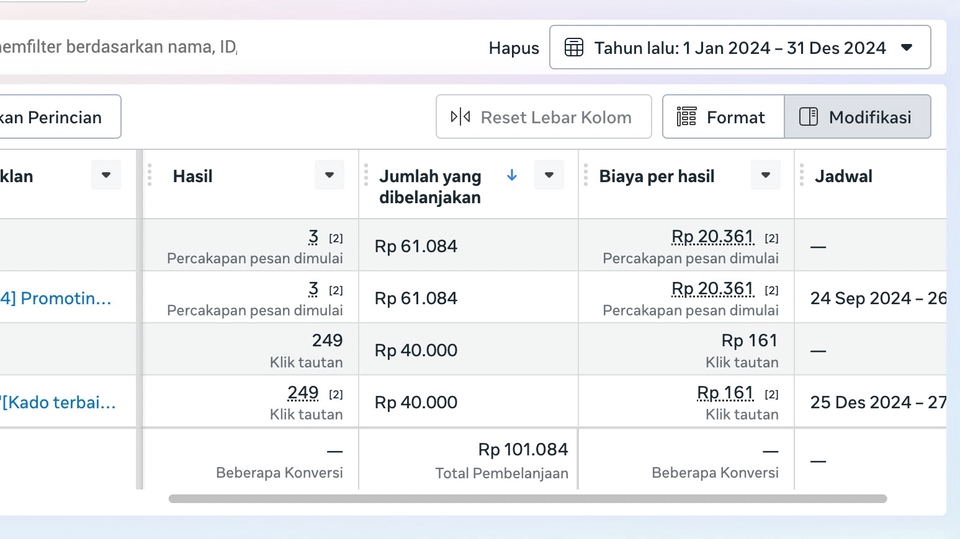Focus the filter search input field
Image resolution: width=960 pixels, height=539 pixels.
pyautogui.click(x=120, y=47)
